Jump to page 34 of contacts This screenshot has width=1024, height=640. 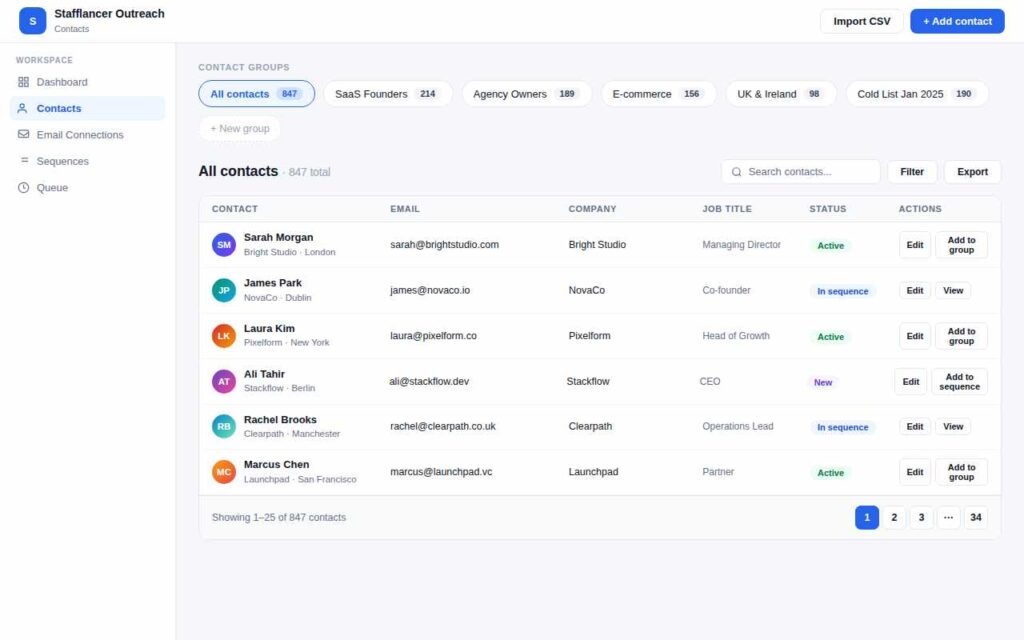click(x=976, y=517)
